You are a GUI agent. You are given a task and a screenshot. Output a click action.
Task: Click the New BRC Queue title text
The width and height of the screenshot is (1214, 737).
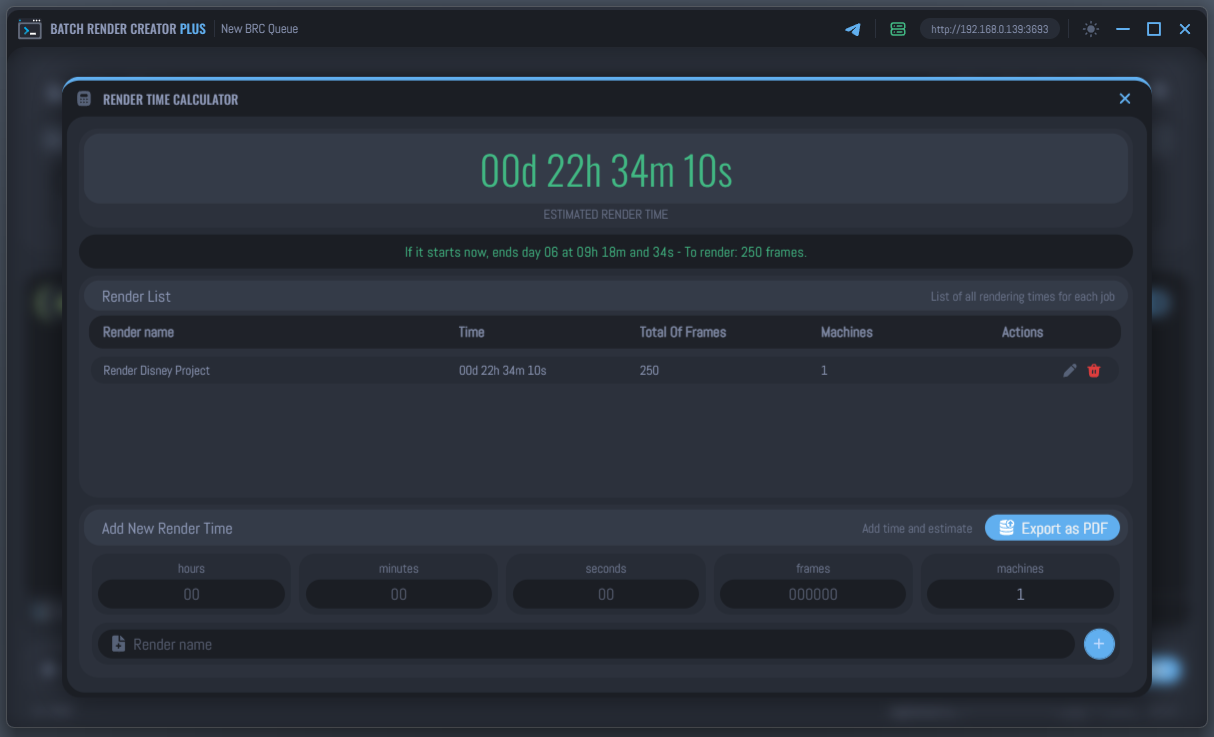(x=259, y=29)
